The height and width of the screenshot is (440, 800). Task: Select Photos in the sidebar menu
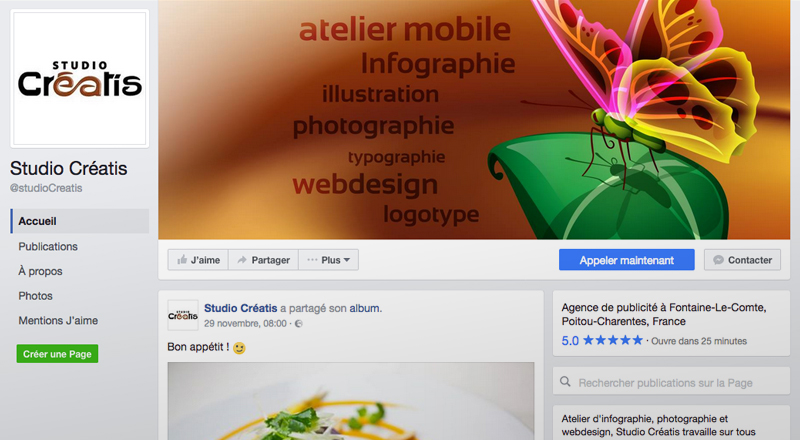coord(35,296)
